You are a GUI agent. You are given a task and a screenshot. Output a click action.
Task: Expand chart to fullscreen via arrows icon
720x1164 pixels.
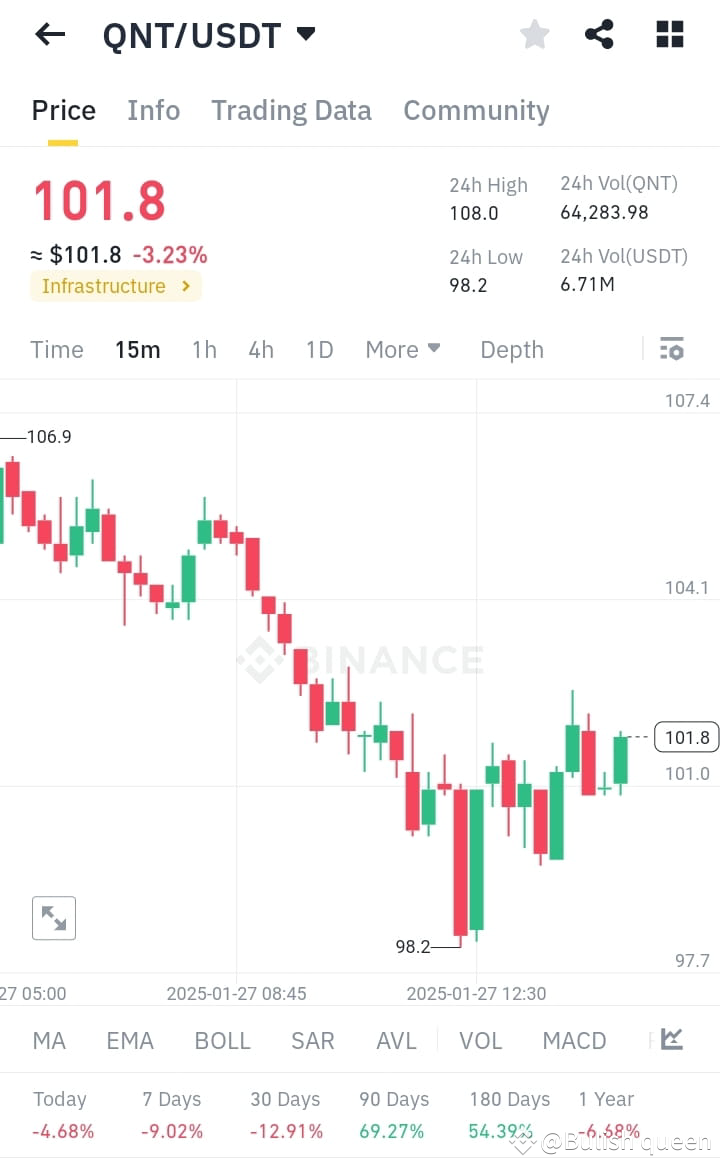coord(53,918)
